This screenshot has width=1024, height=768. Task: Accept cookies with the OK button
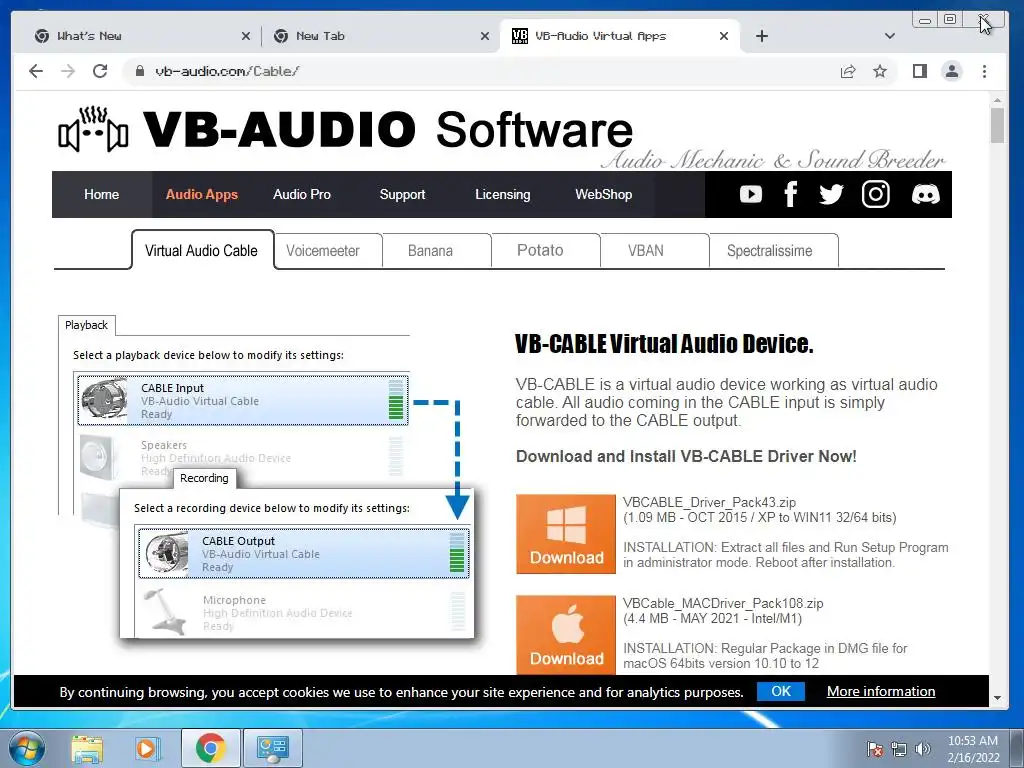(780, 692)
